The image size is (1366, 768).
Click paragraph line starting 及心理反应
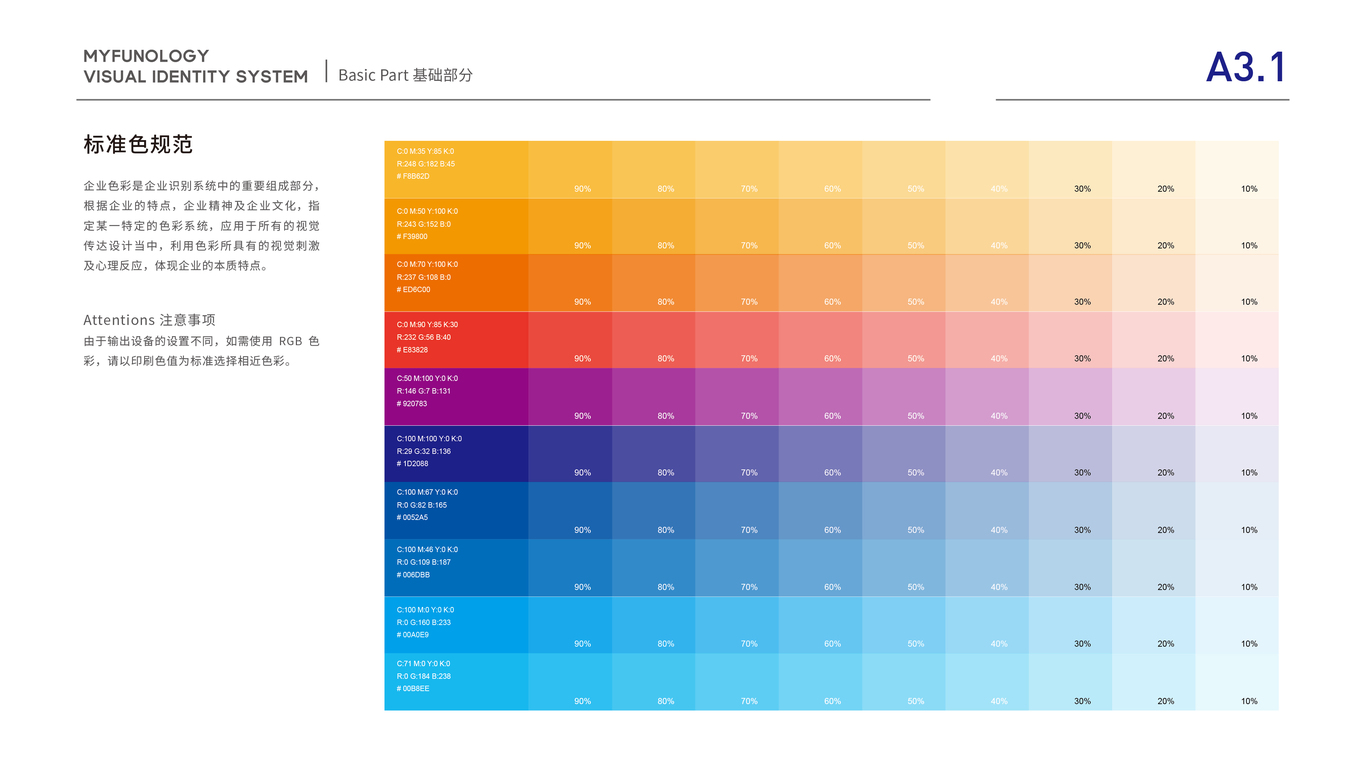point(176,266)
